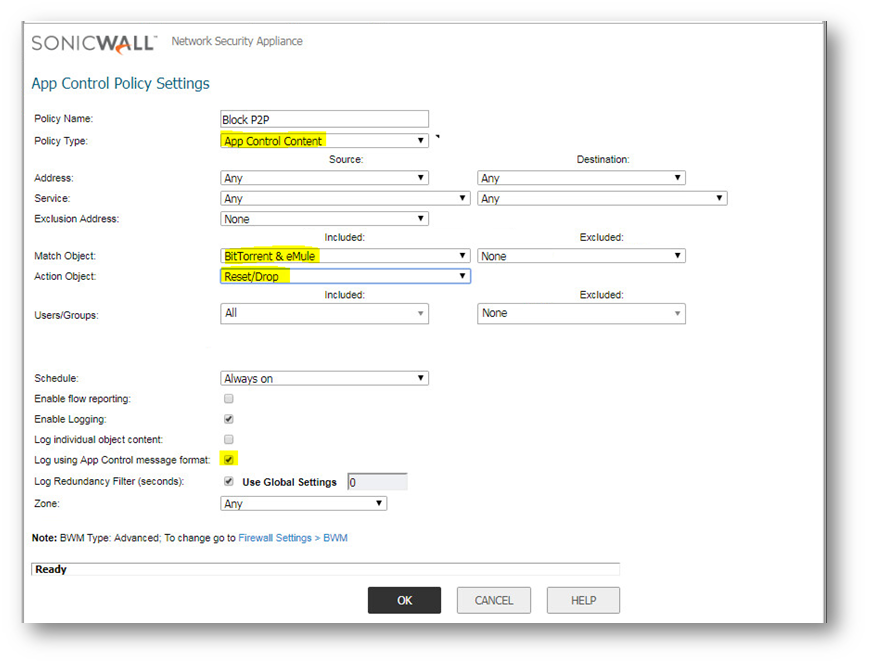Check Log individual object content

pyautogui.click(x=229, y=439)
